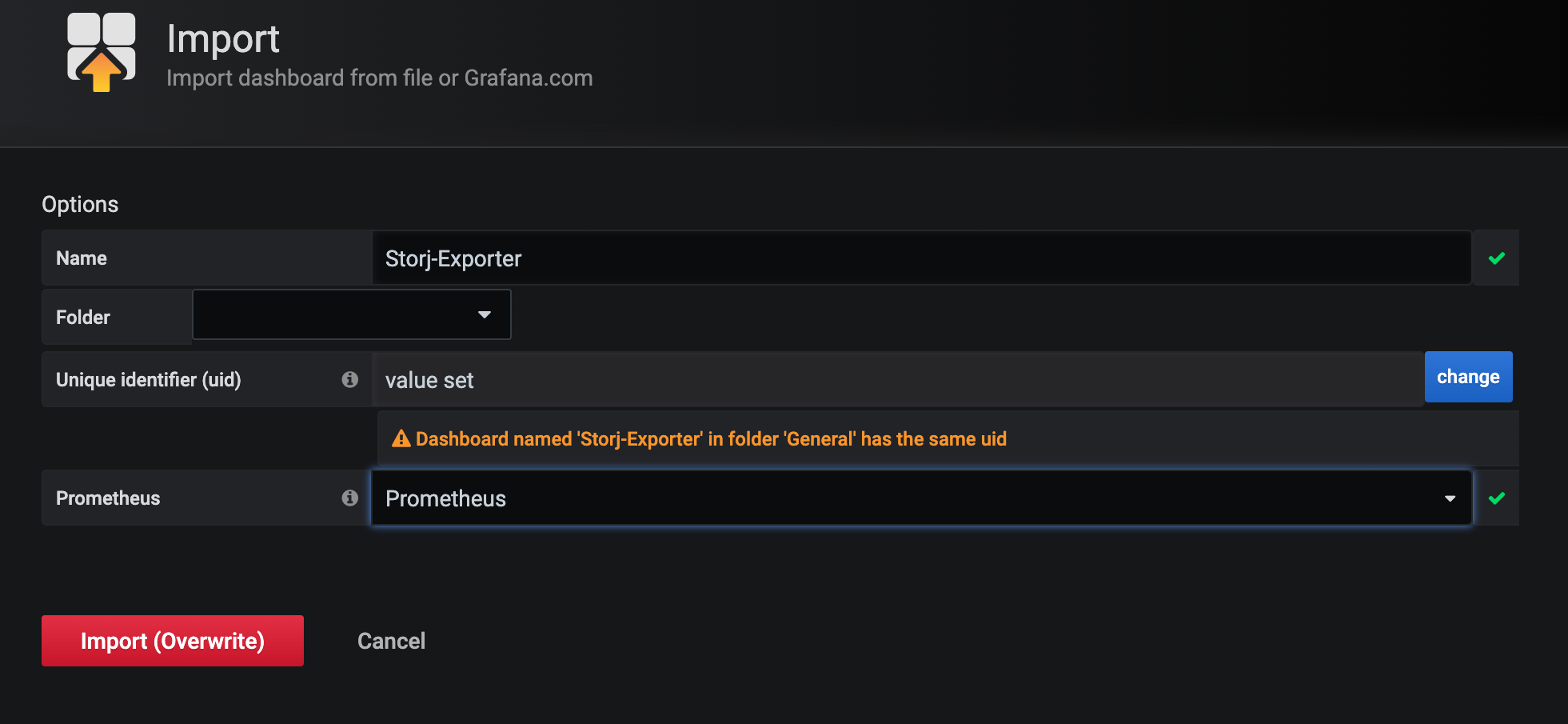Click the uid field showing value set
Screen dimensions: 1568x724
(896, 380)
